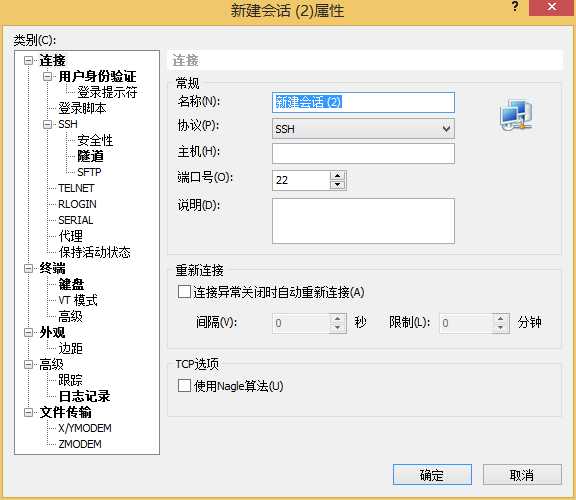576x500 pixels.
Task: Click the session computer icon
Action: tap(517, 114)
